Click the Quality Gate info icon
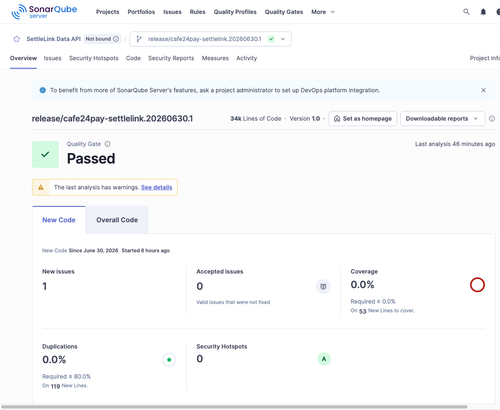The height and width of the screenshot is (410, 500). [108, 144]
